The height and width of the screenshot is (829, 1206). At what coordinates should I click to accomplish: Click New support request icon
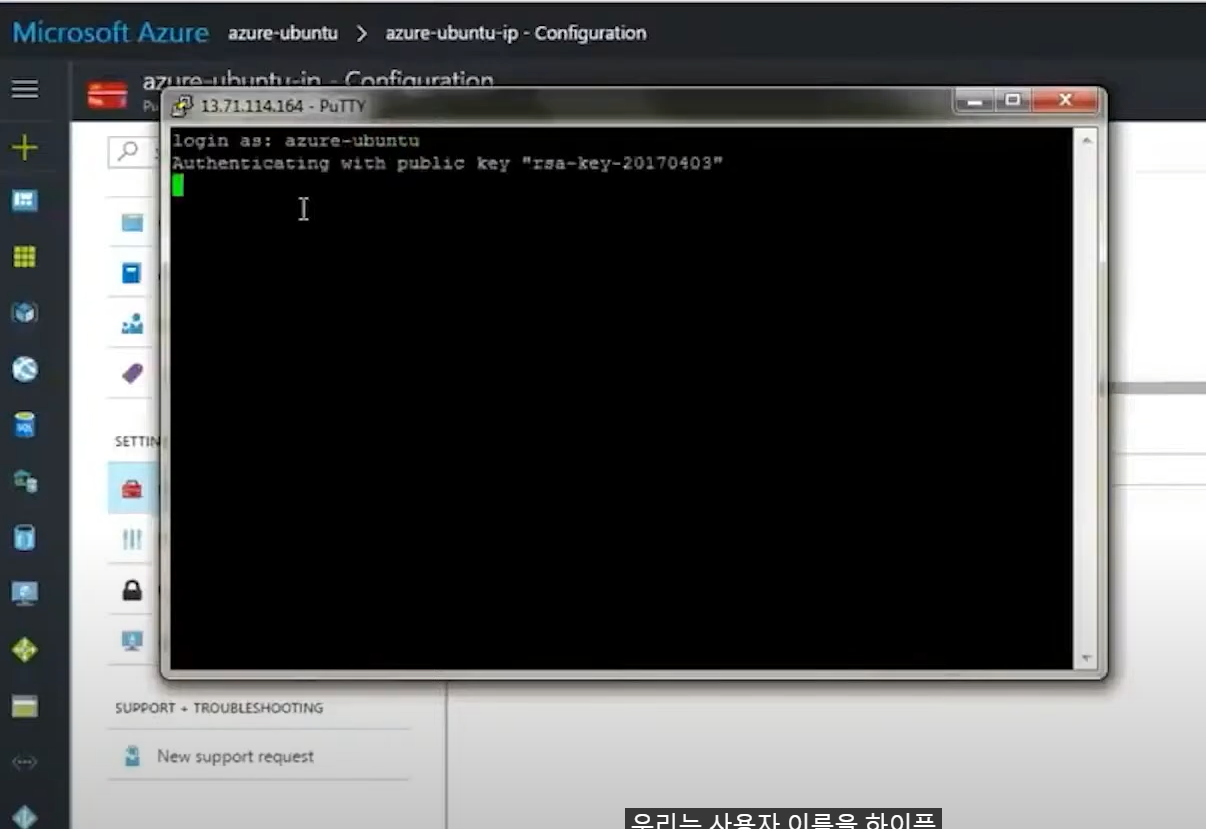132,757
